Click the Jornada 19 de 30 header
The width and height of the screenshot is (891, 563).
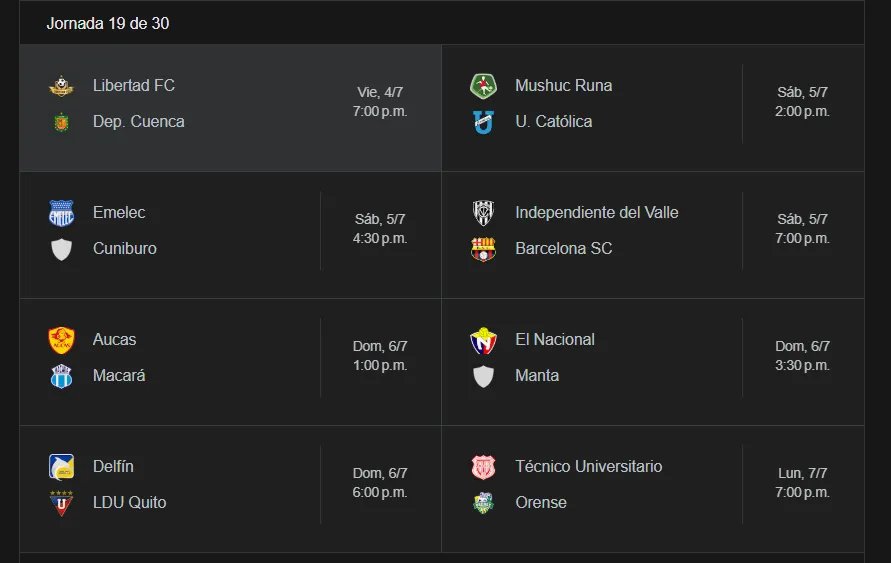[108, 23]
